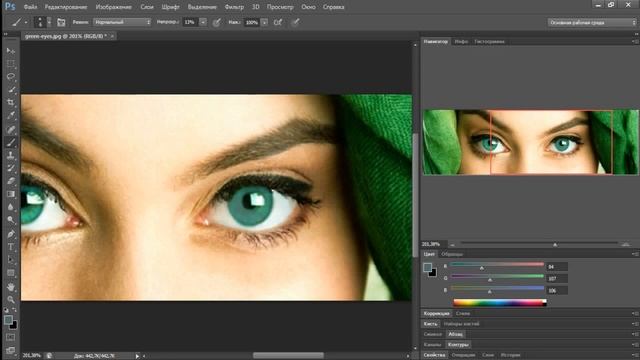Viewport: 640px width, 360px height.
Task: Switch to the Образцы tab
Action: (452, 254)
